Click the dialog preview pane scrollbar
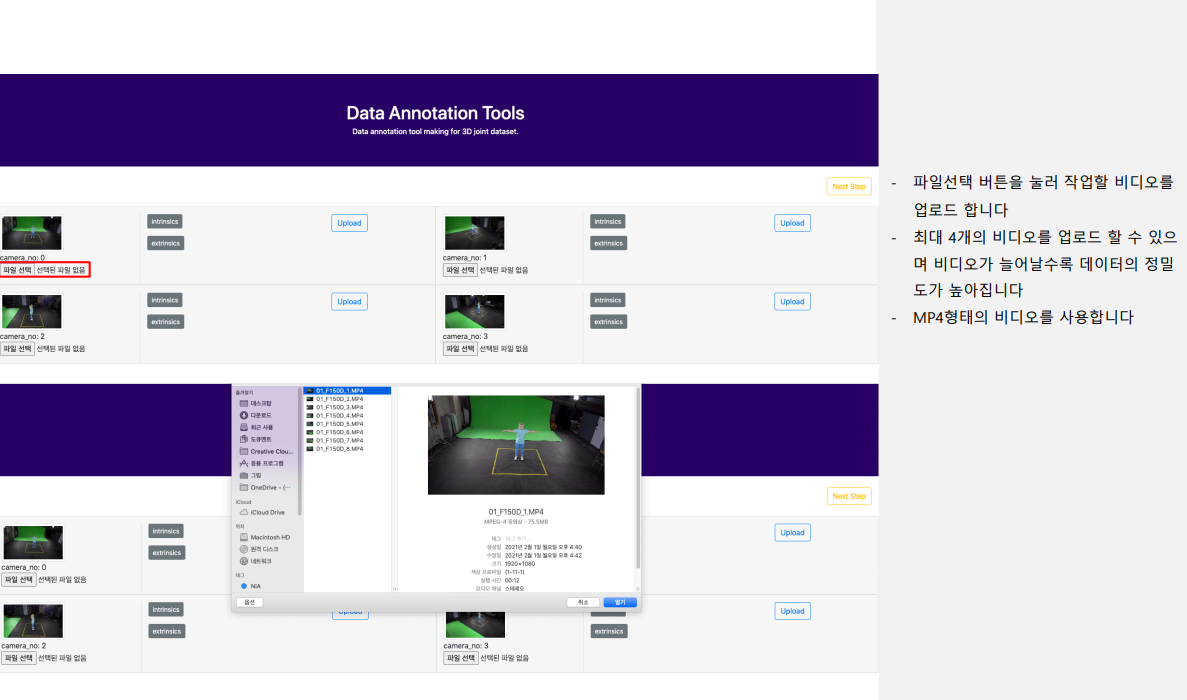Image resolution: width=1187 pixels, height=700 pixels. click(637, 478)
